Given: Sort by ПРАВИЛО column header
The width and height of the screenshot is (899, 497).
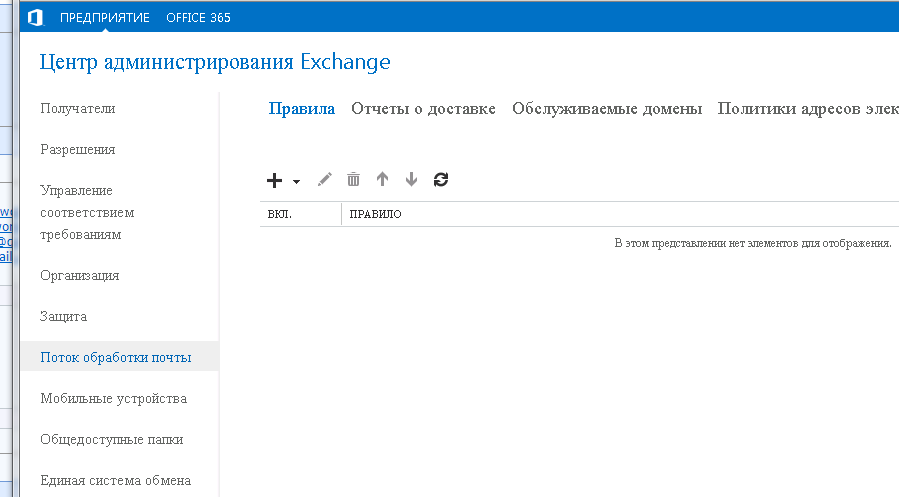Looking at the screenshot, I should coord(376,215).
